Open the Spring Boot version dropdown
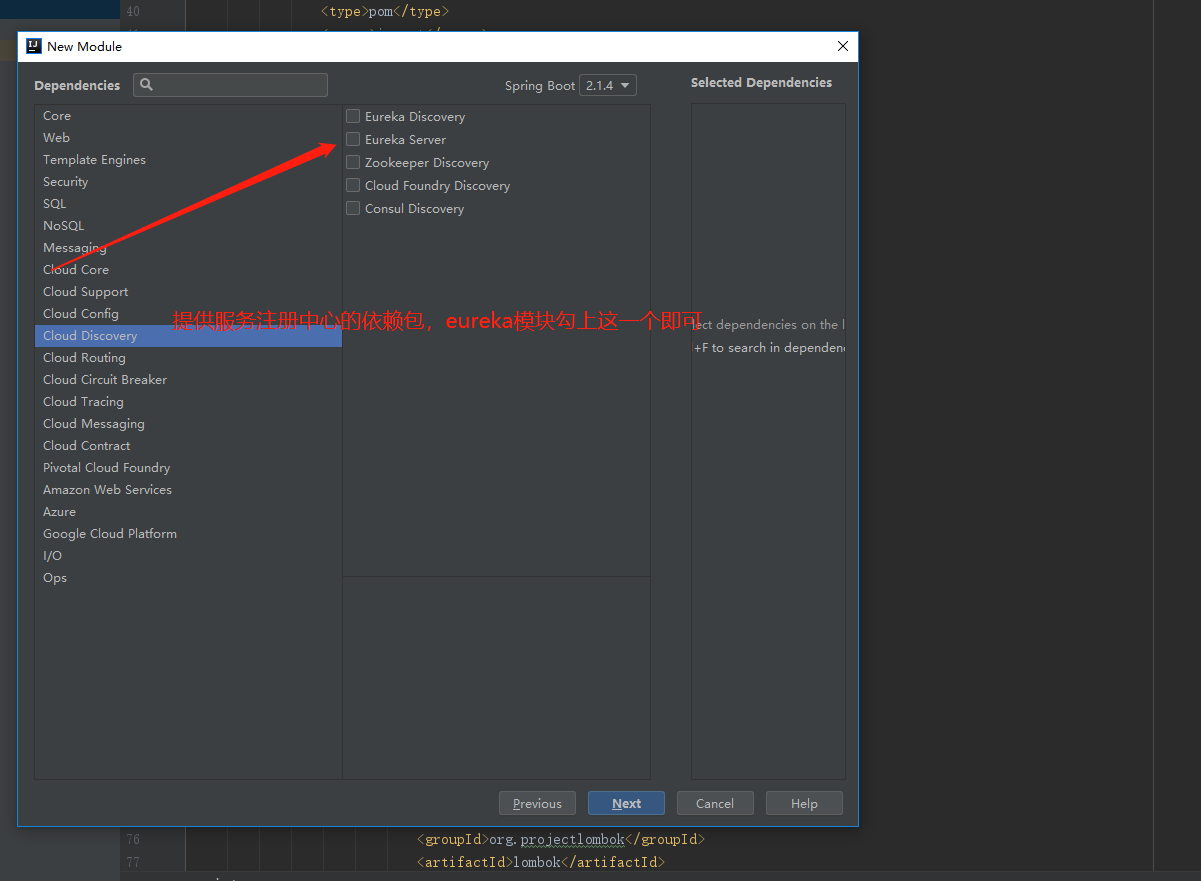This screenshot has width=1201, height=881. pyautogui.click(x=609, y=85)
